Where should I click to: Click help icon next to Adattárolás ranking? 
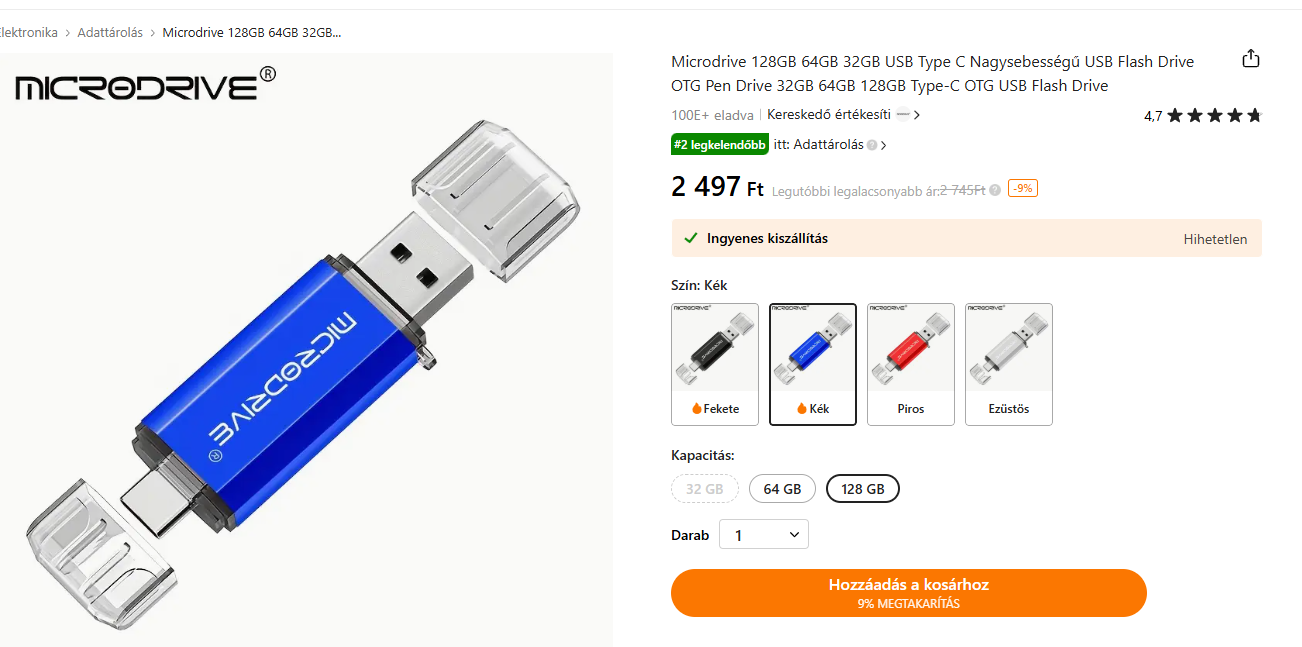[x=872, y=145]
